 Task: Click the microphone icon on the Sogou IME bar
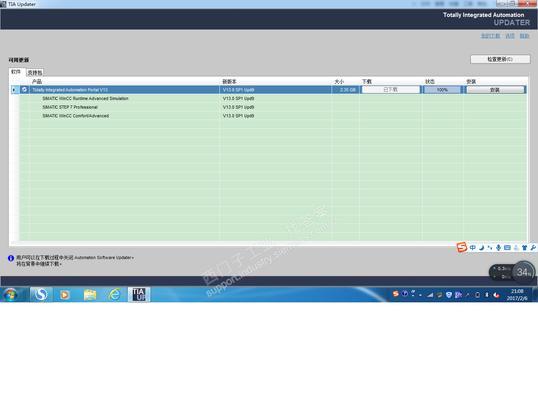498,247
